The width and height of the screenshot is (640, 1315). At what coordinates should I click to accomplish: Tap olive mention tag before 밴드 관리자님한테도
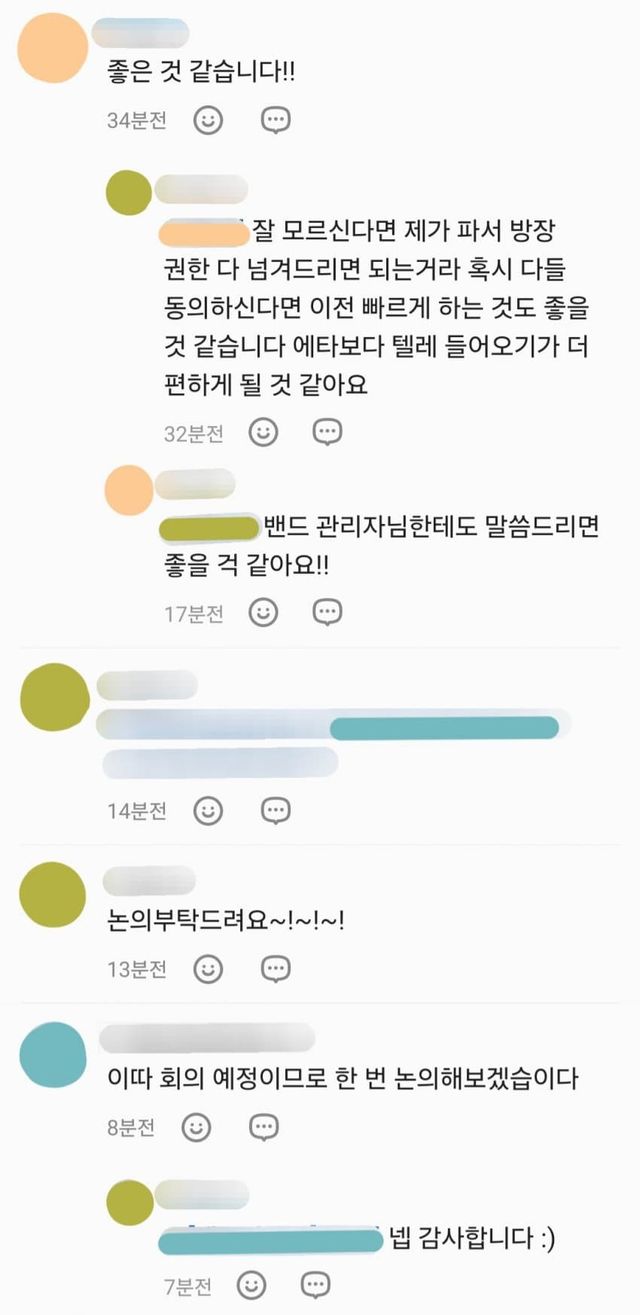(210, 526)
